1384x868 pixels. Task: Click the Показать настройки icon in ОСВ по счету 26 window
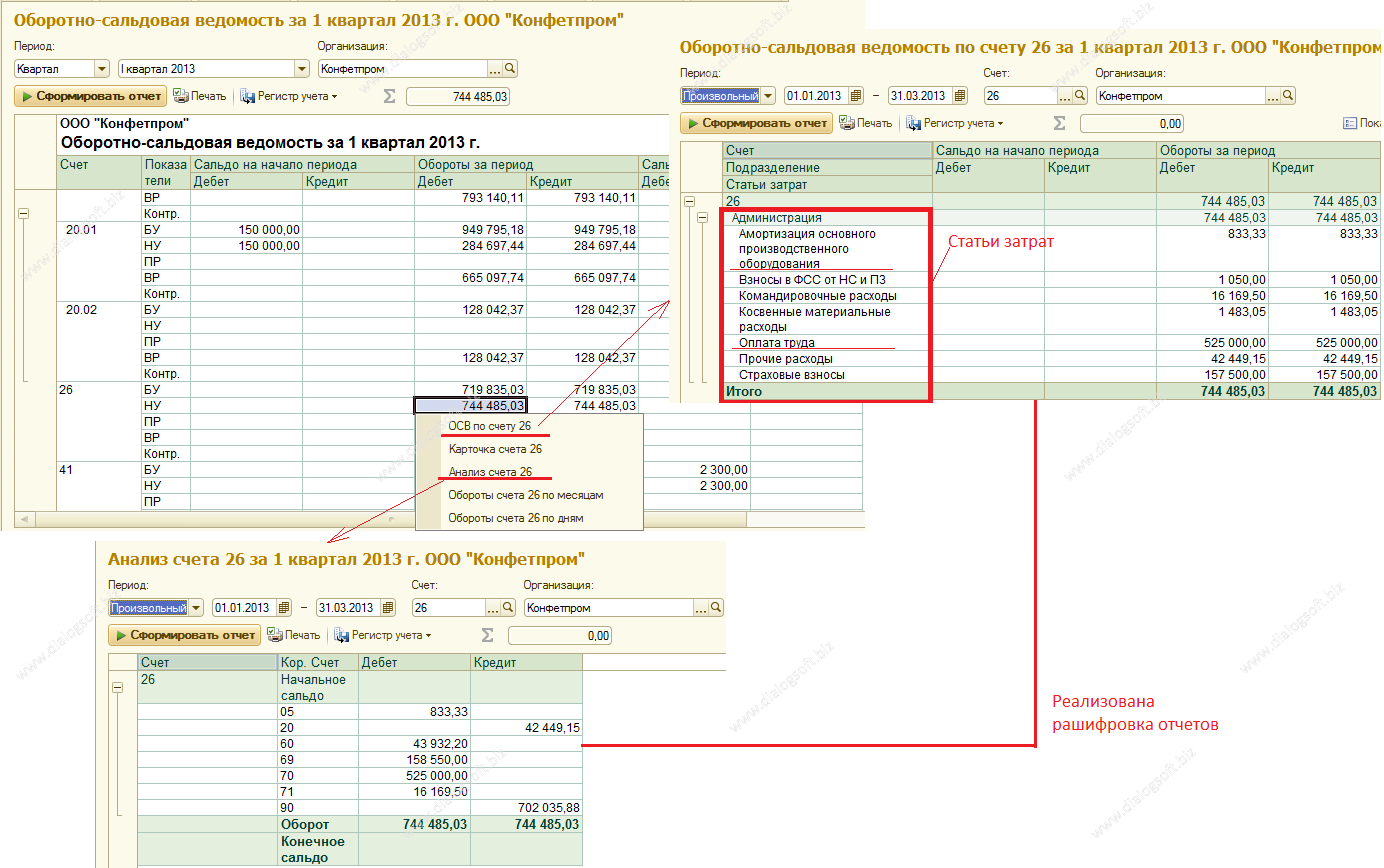(x=1350, y=123)
